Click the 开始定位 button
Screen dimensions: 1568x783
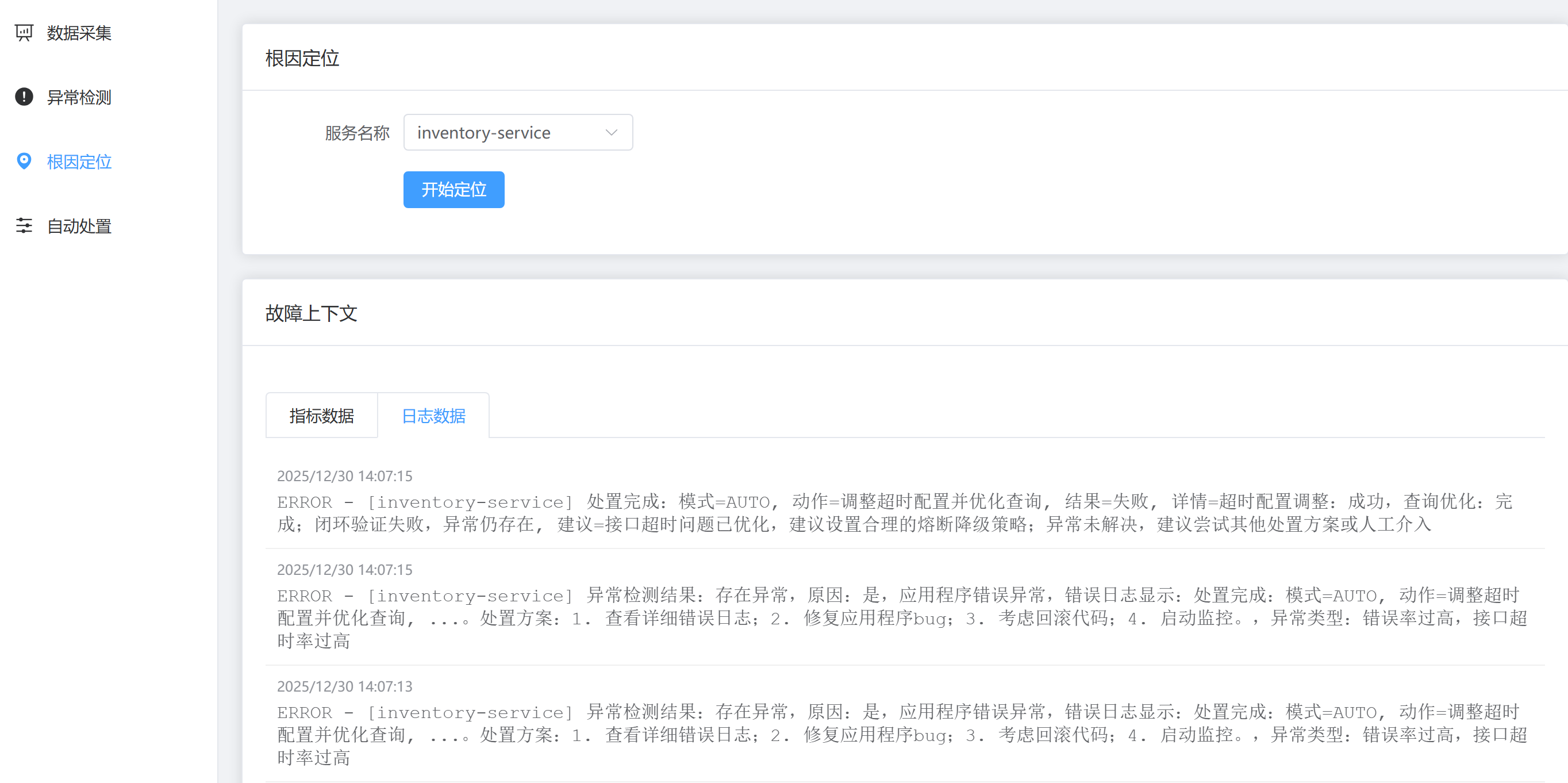pyautogui.click(x=453, y=189)
